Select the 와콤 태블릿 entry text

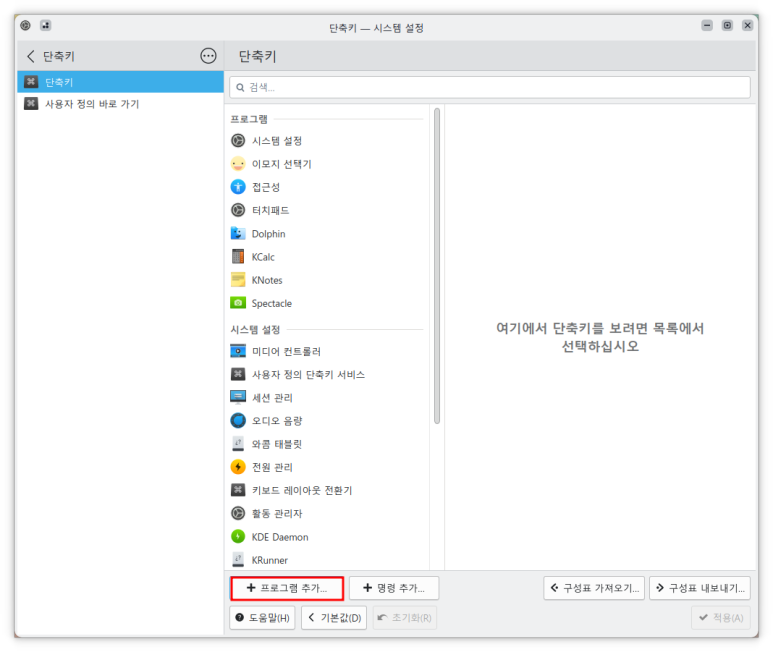pyautogui.click(x=277, y=444)
